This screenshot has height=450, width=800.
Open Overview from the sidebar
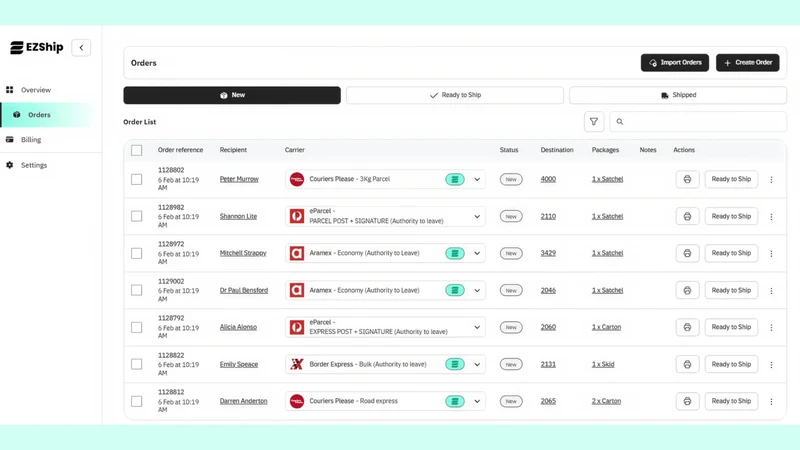pos(36,90)
